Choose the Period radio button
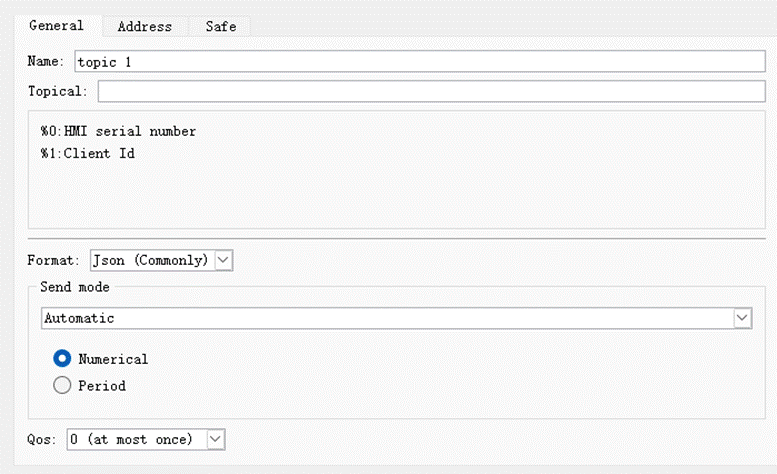Viewport: 777px width, 474px height. (62, 385)
